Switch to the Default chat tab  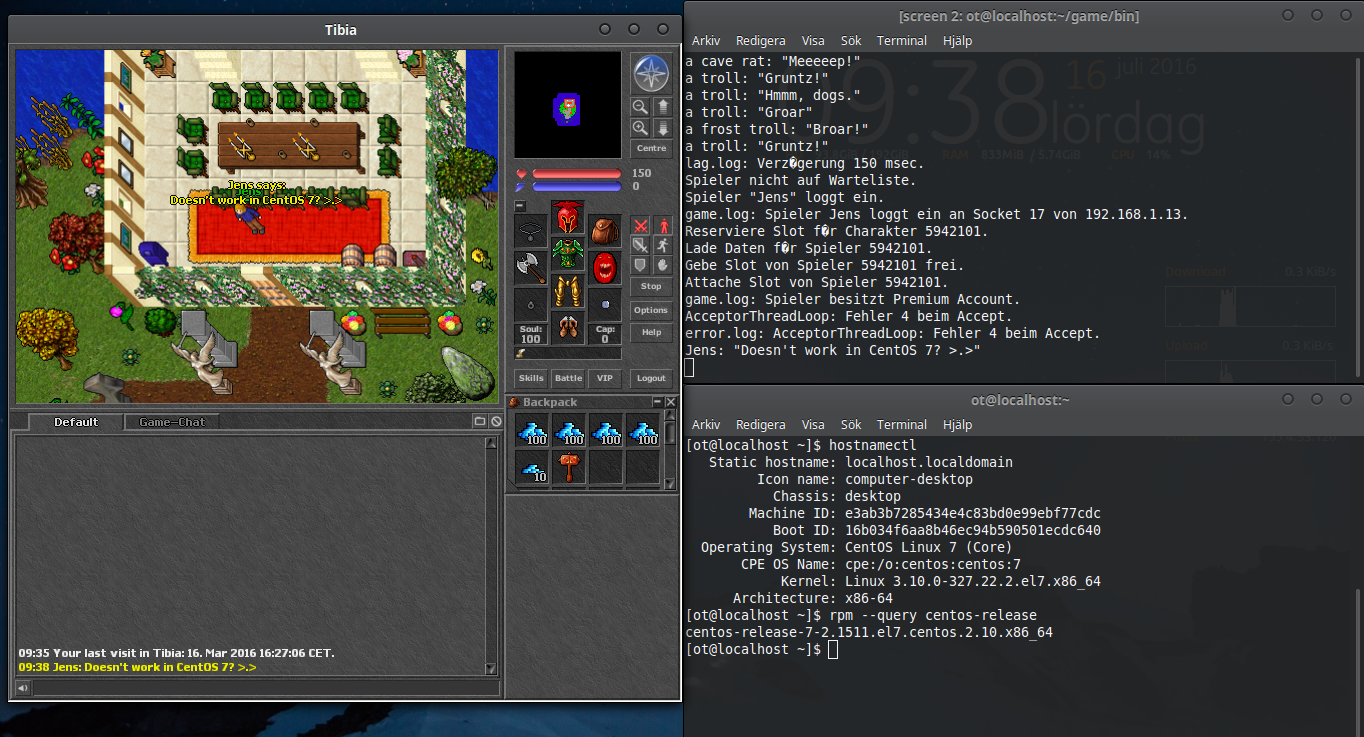(x=76, y=422)
